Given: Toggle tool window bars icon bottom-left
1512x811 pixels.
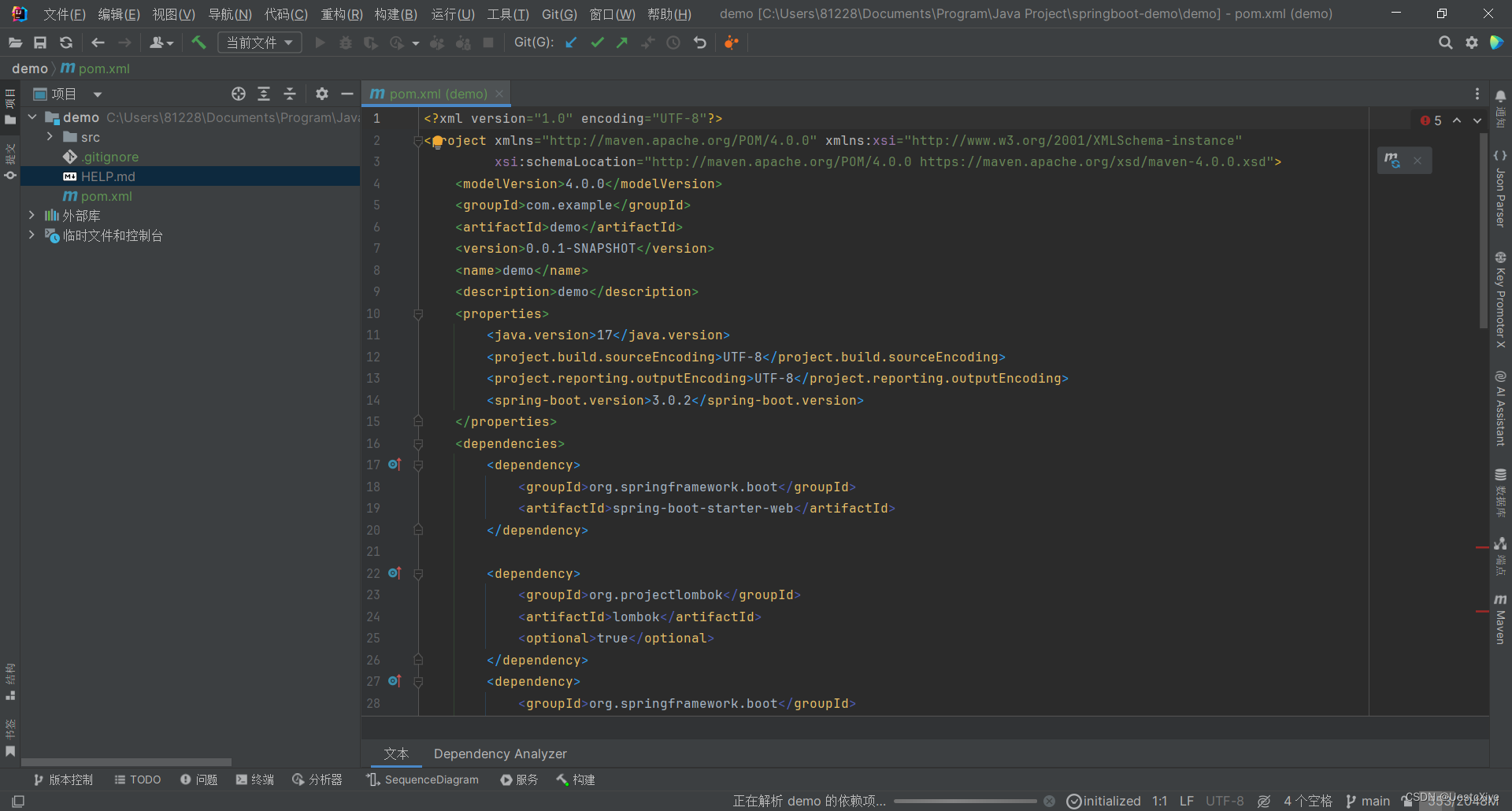Looking at the screenshot, I should 18,801.
